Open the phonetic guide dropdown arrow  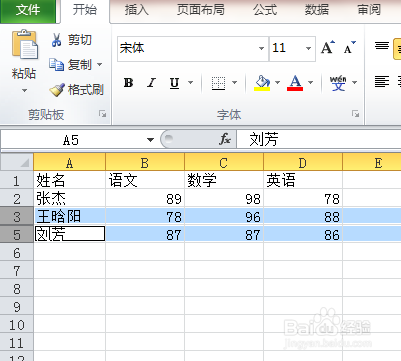pyautogui.click(x=354, y=82)
